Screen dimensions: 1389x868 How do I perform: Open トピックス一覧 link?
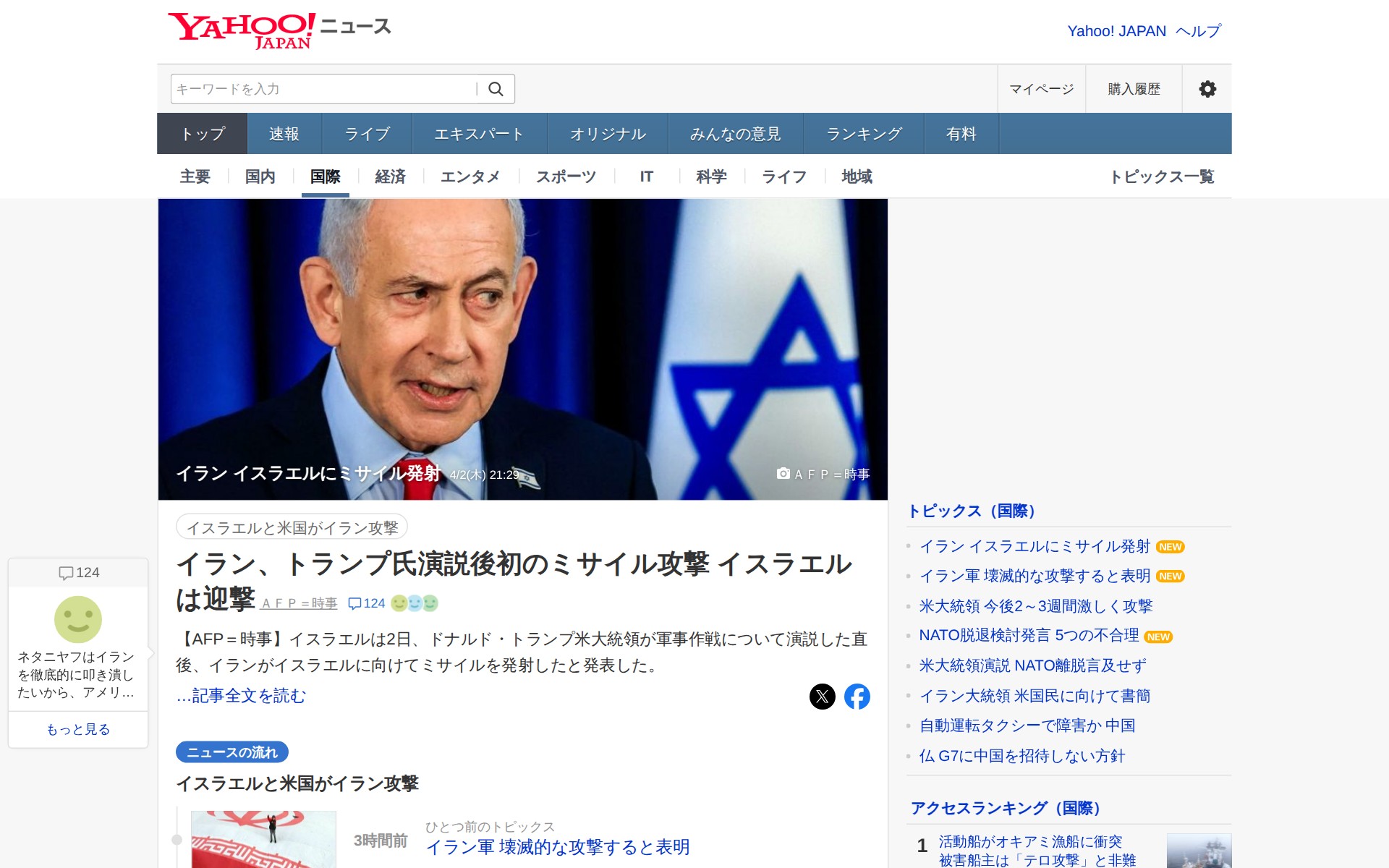click(x=1162, y=177)
